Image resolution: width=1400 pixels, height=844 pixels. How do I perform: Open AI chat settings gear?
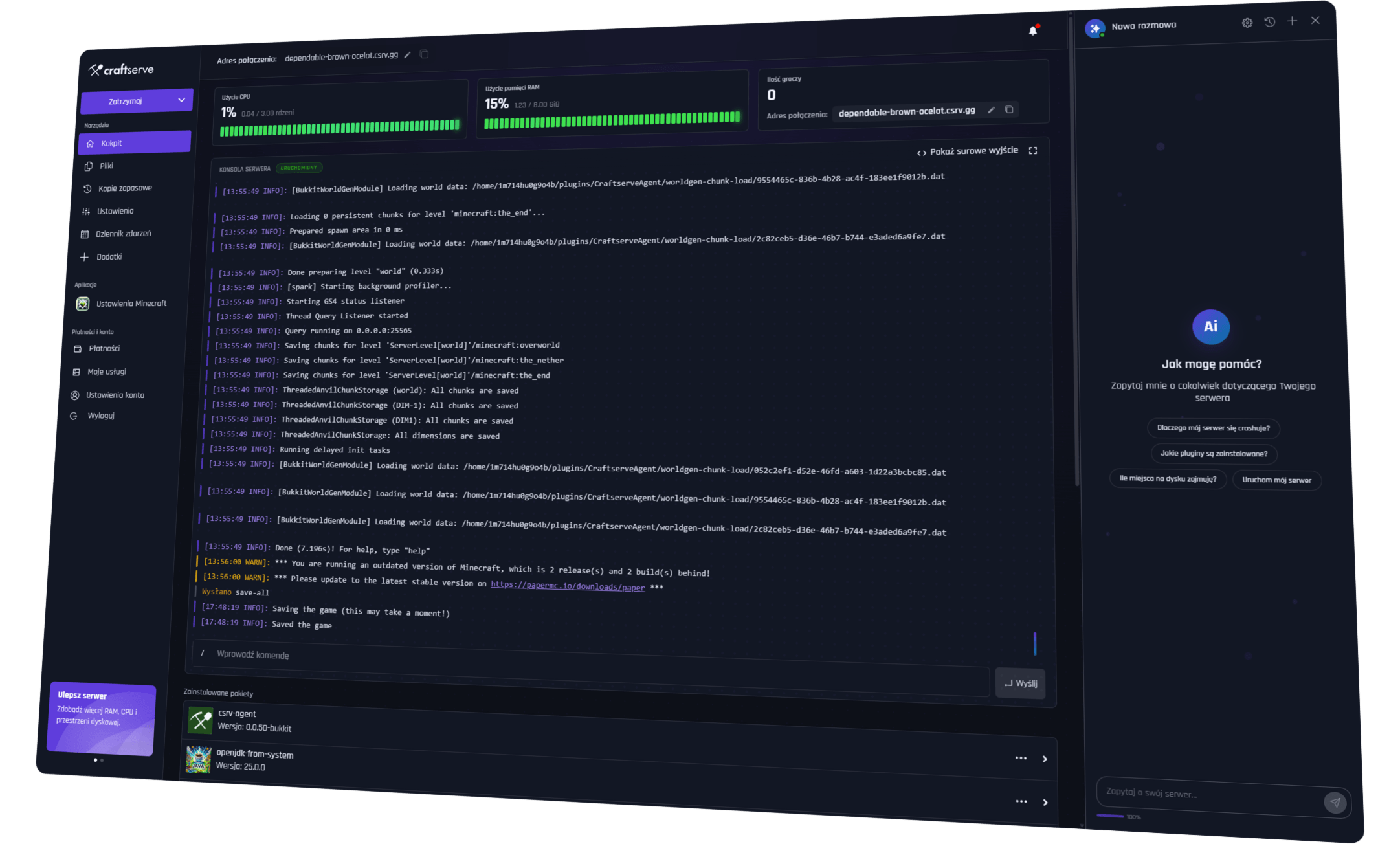coord(1247,23)
